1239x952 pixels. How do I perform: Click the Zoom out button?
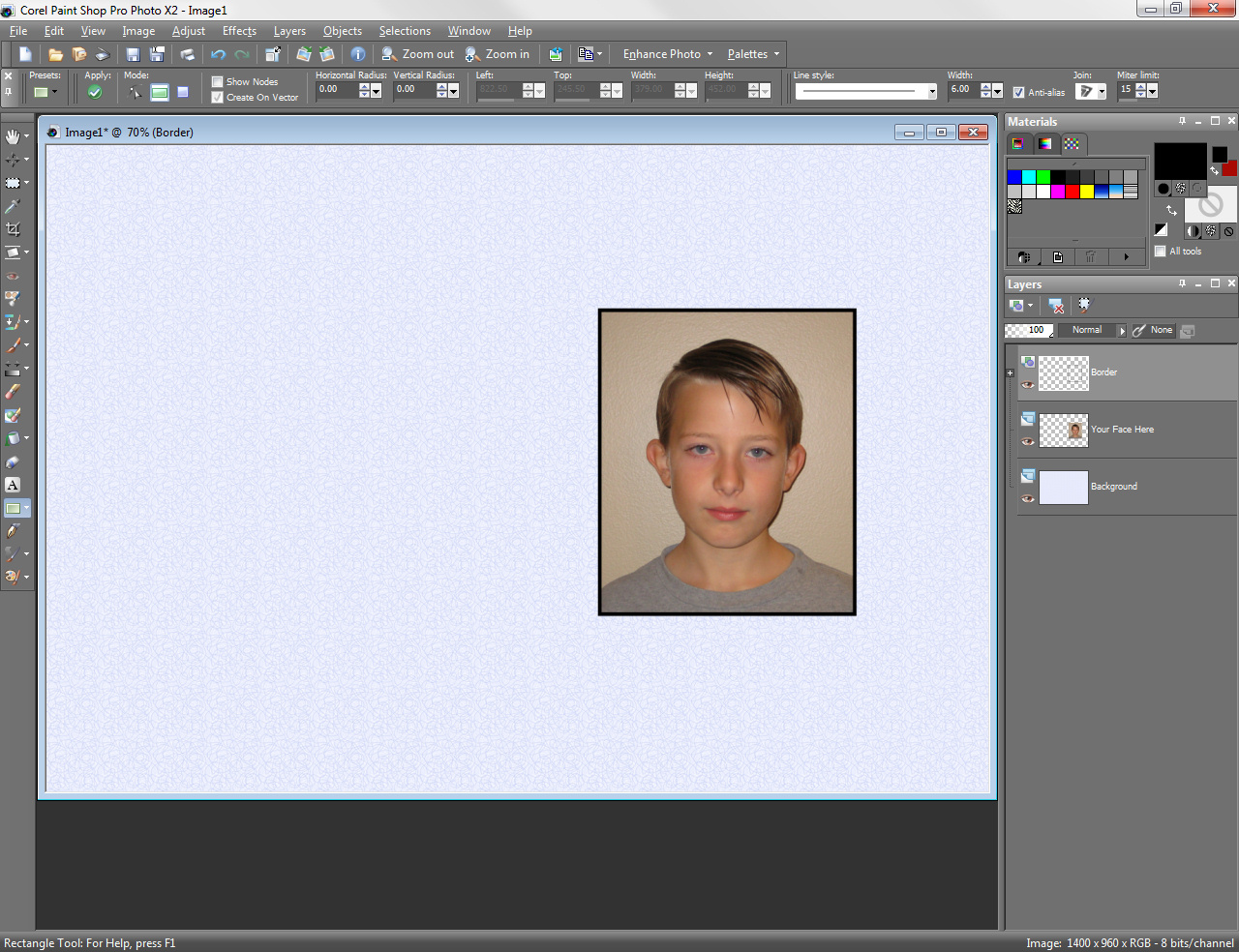point(417,54)
